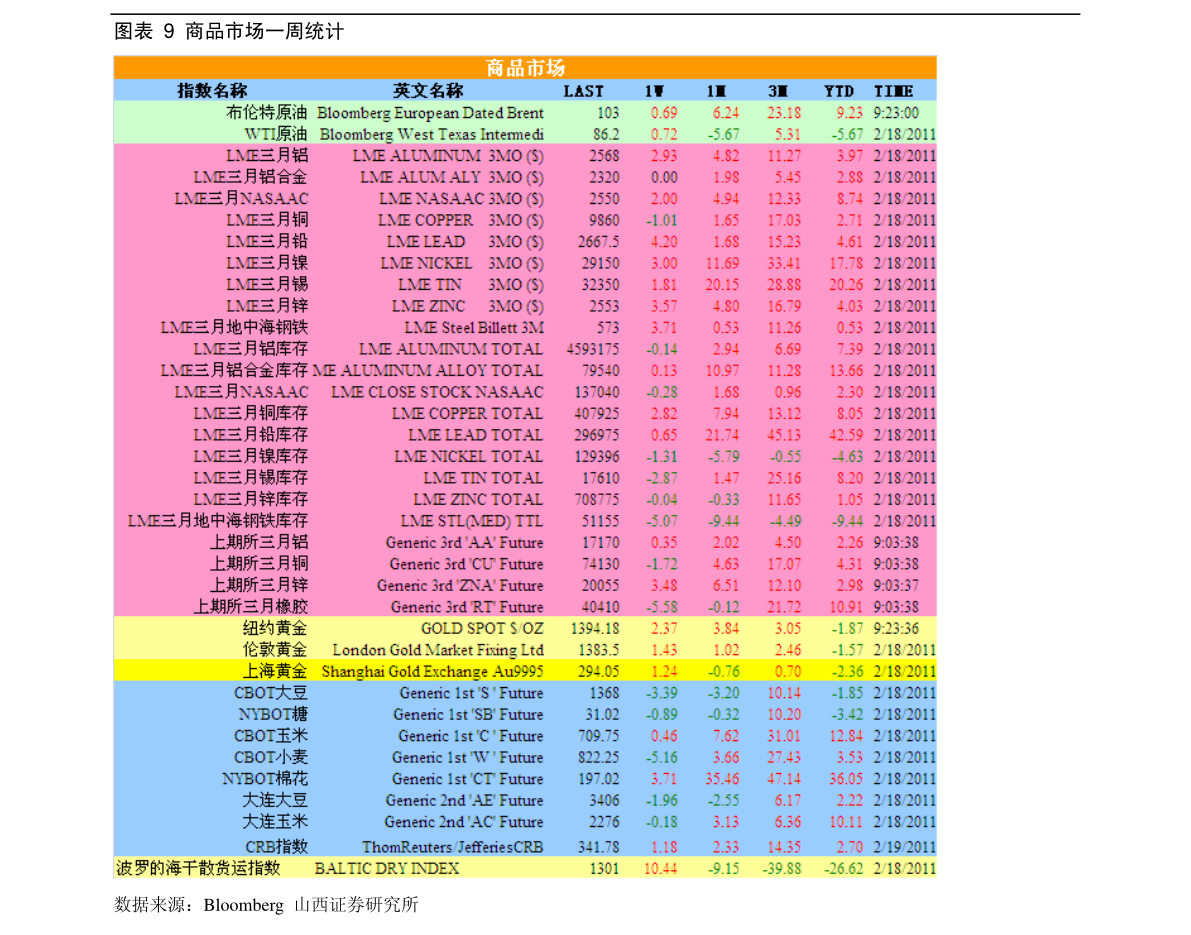Select the NYBOT棉花 name cell
Screen dimensions: 1191x935
(265, 779)
